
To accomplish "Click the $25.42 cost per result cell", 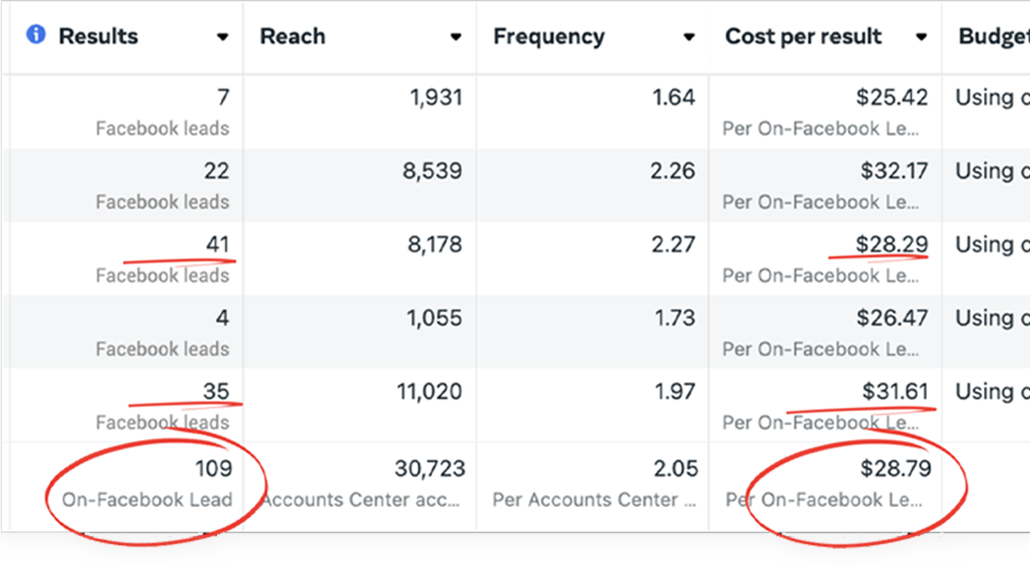I will coord(892,98).
